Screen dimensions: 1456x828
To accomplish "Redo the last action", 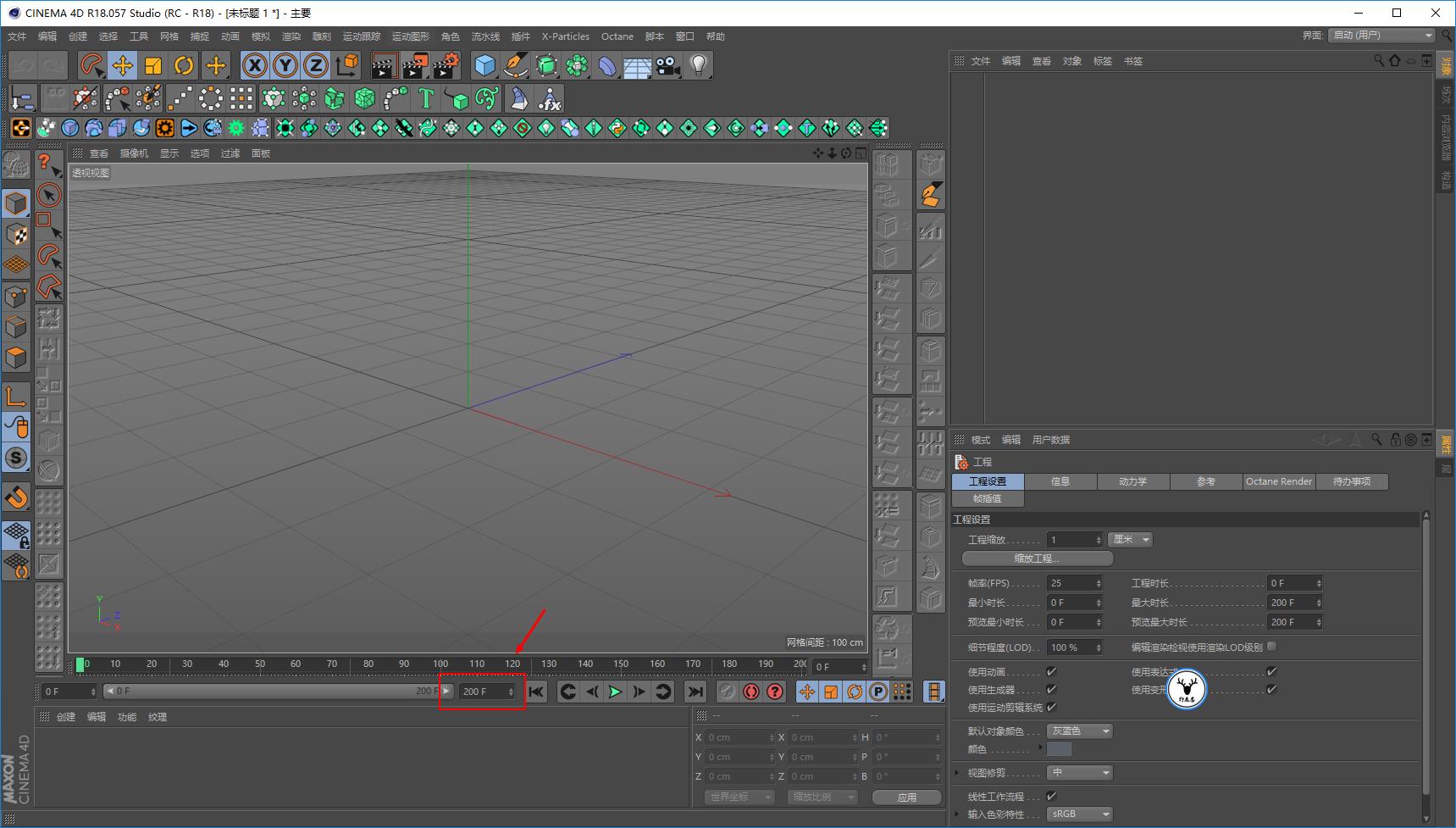I will point(53,65).
